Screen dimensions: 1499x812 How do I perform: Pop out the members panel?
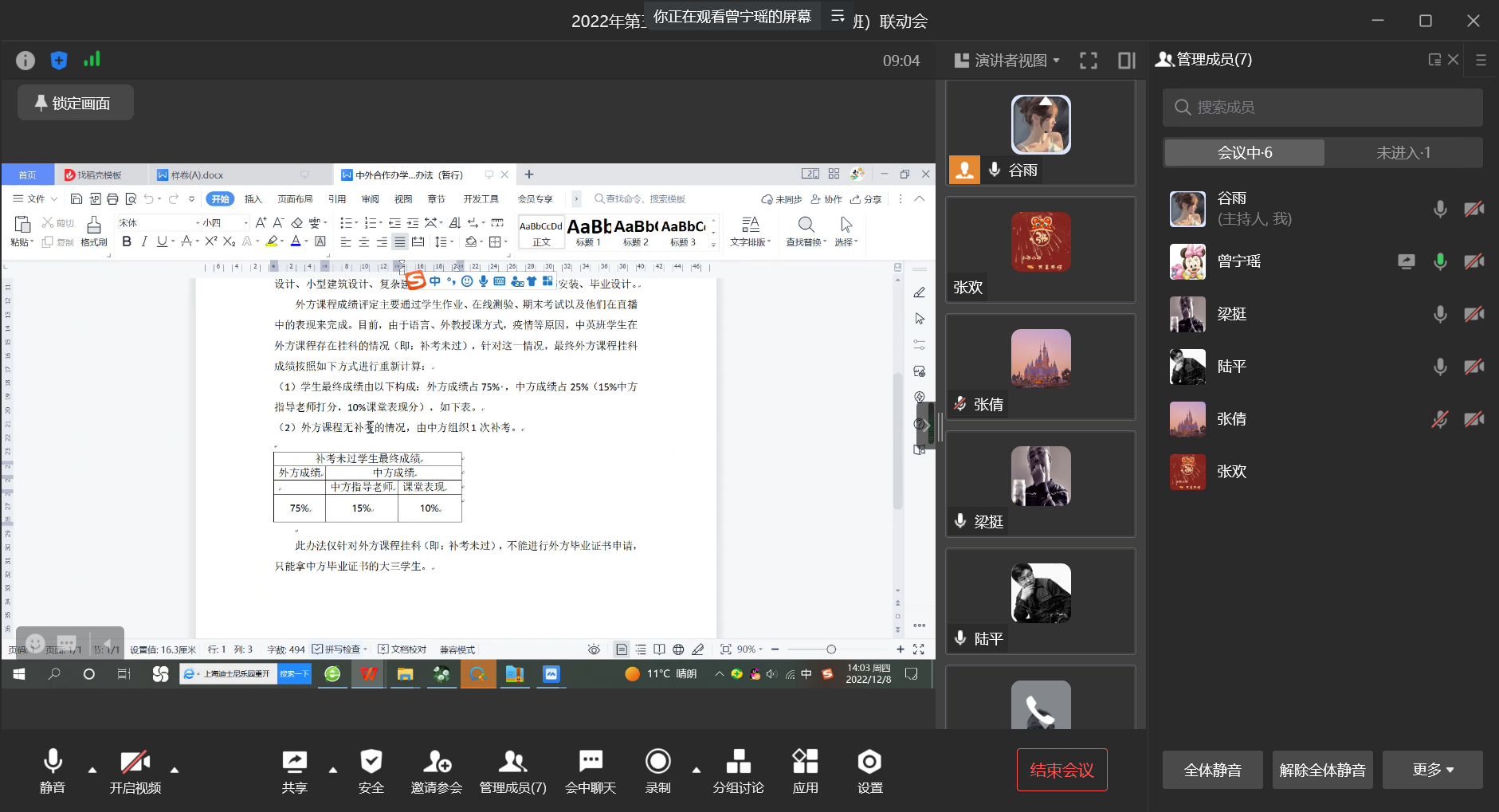[1434, 60]
